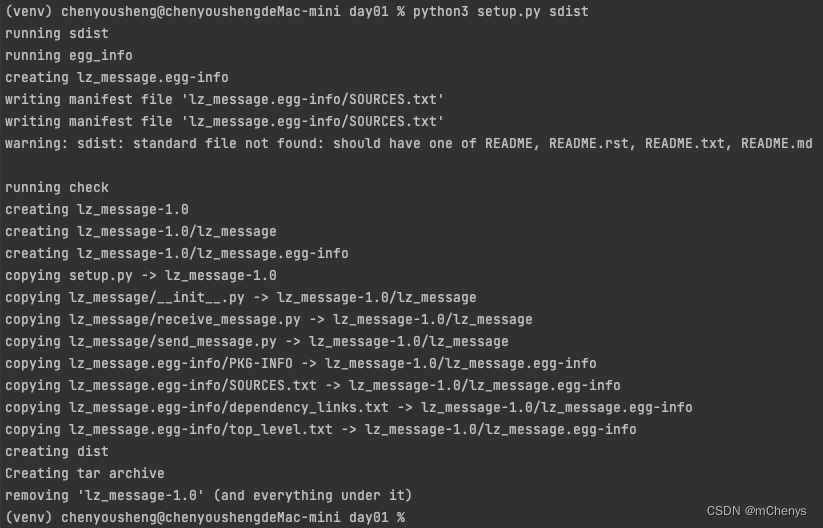
Task: Click the line copying receive_message.py
Action: [x=269, y=320]
